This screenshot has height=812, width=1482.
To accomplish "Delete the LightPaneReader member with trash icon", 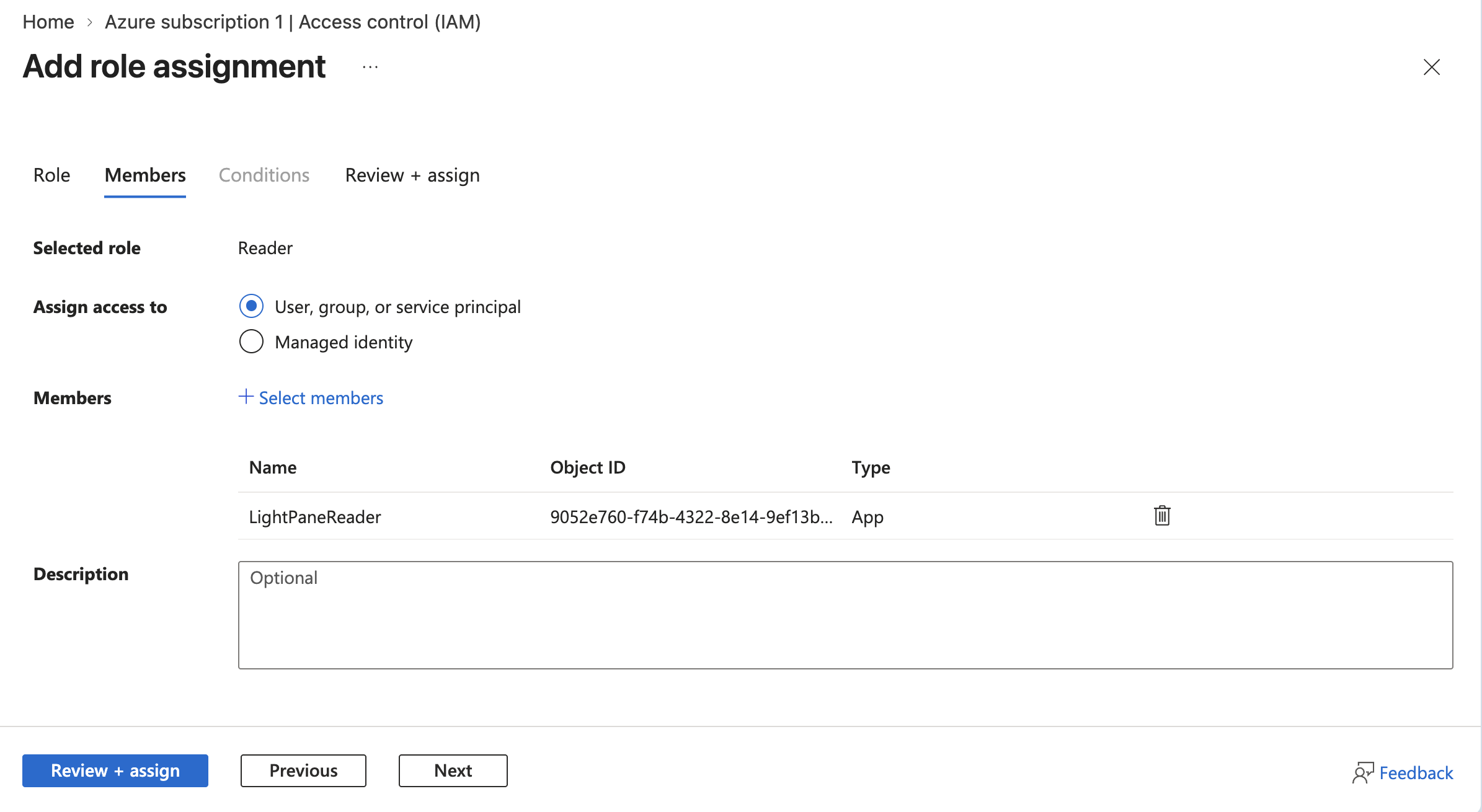I will coord(1162,516).
